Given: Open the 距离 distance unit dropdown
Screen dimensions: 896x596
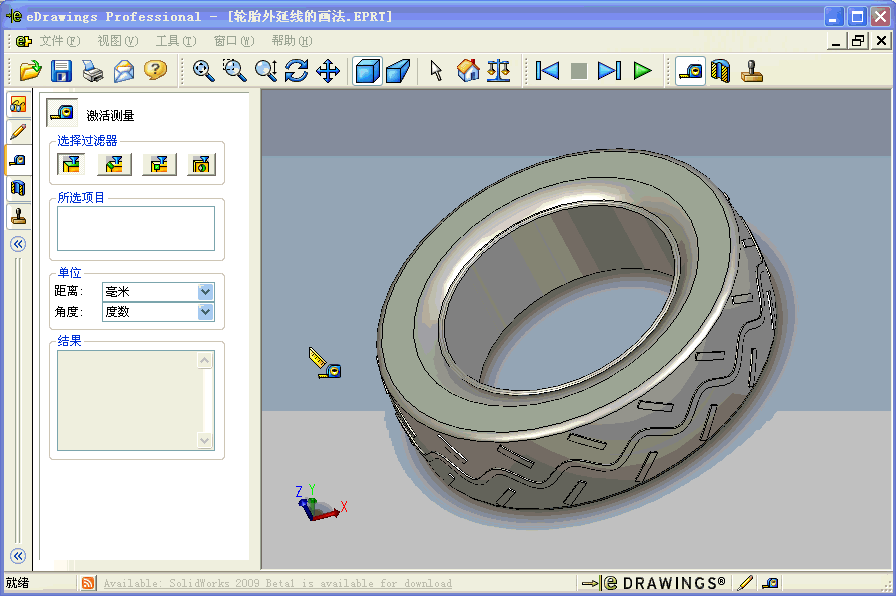Looking at the screenshot, I should 206,292.
